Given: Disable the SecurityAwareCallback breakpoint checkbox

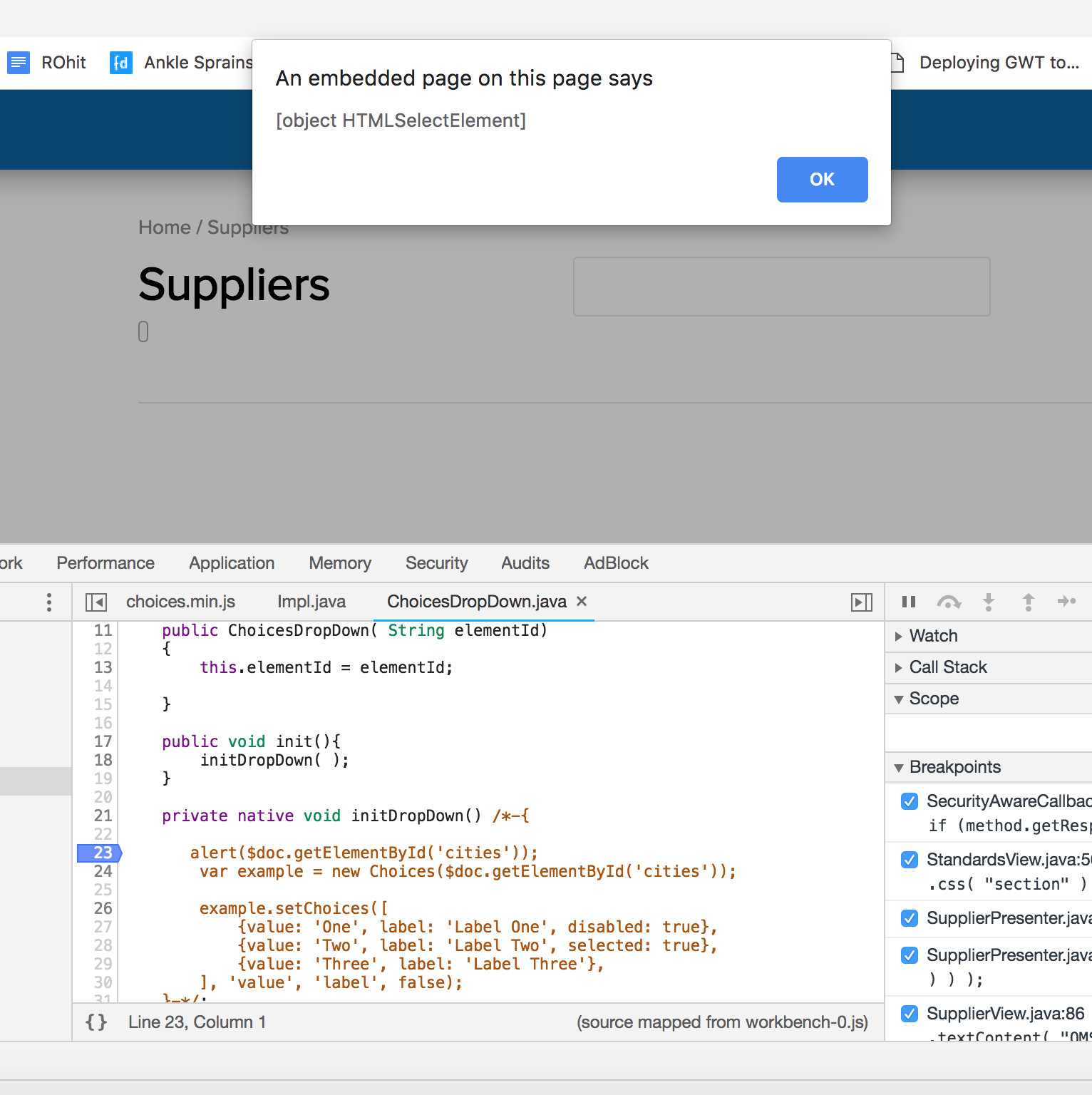Looking at the screenshot, I should click(x=909, y=801).
